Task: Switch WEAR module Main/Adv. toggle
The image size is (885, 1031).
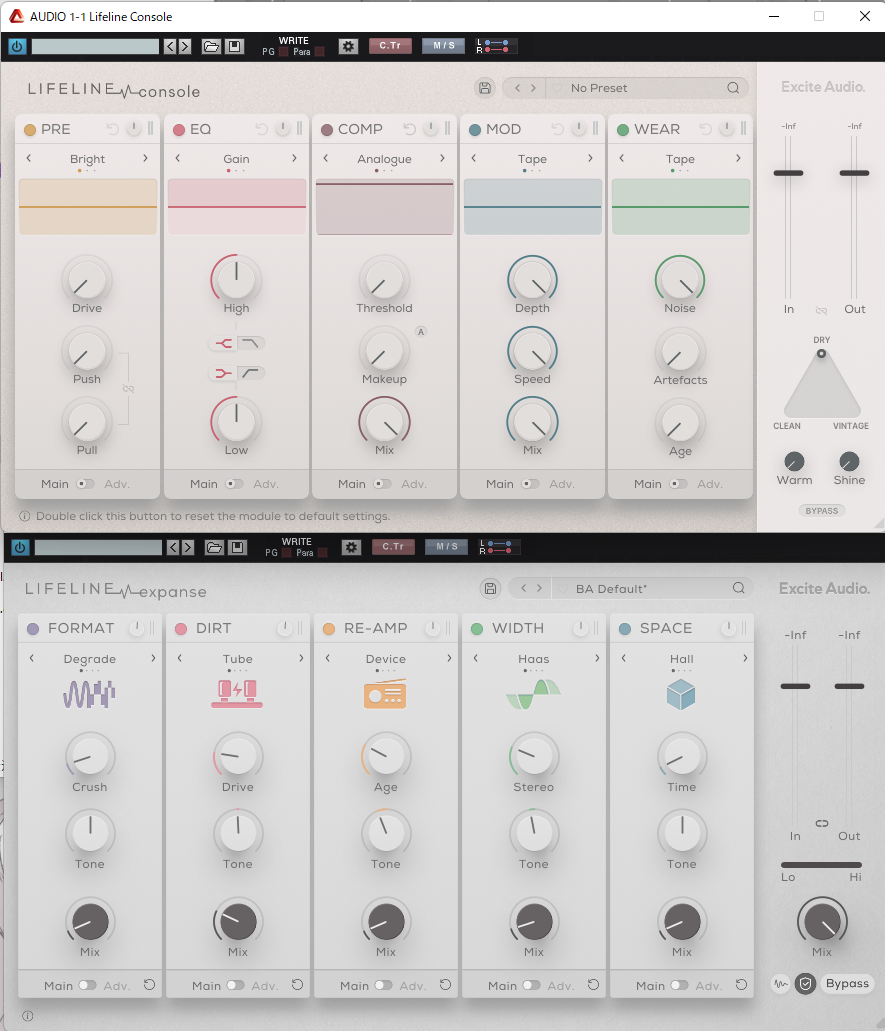Action: 679,484
